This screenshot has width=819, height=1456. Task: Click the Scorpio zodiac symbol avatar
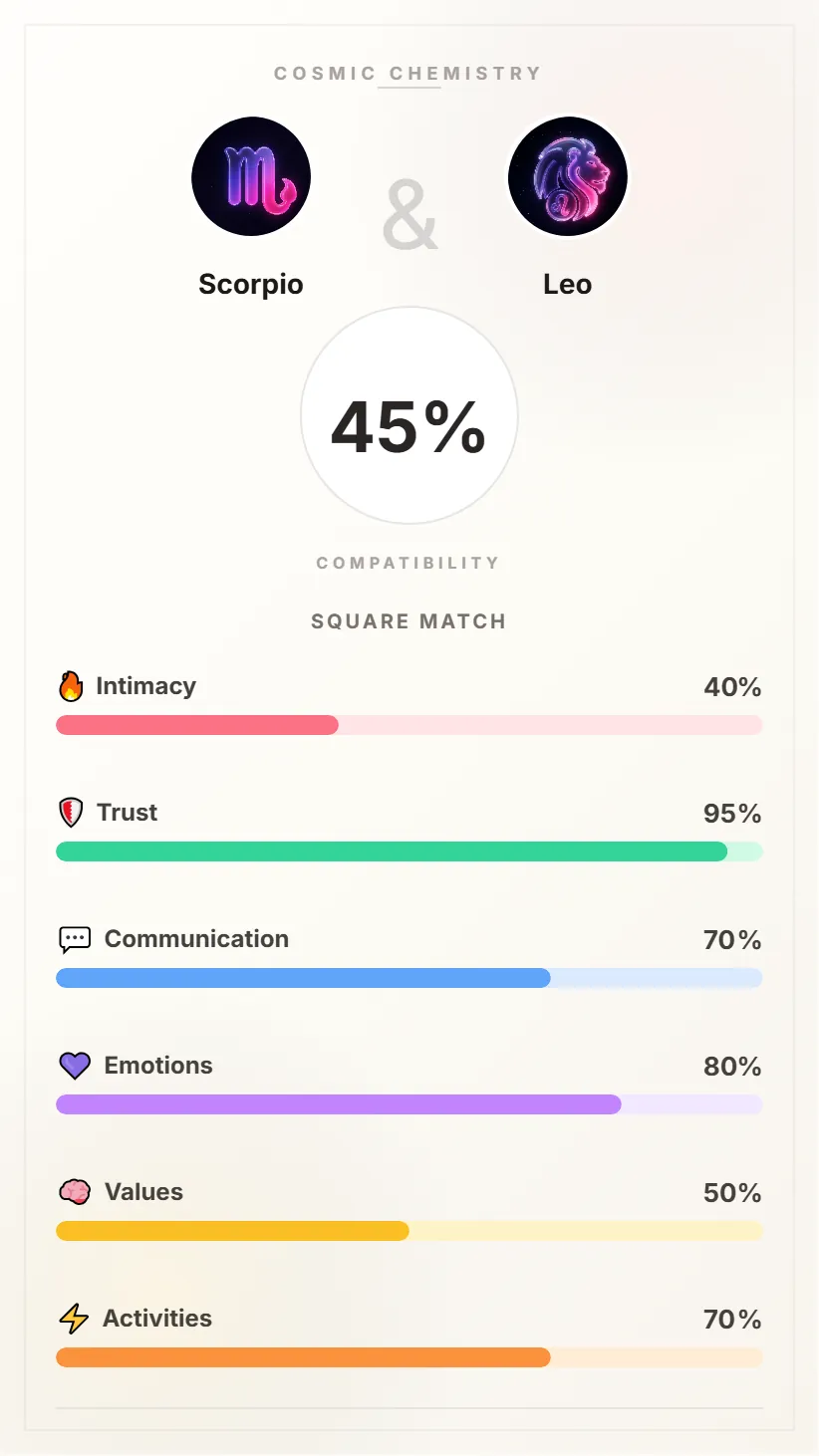pyautogui.click(x=251, y=176)
